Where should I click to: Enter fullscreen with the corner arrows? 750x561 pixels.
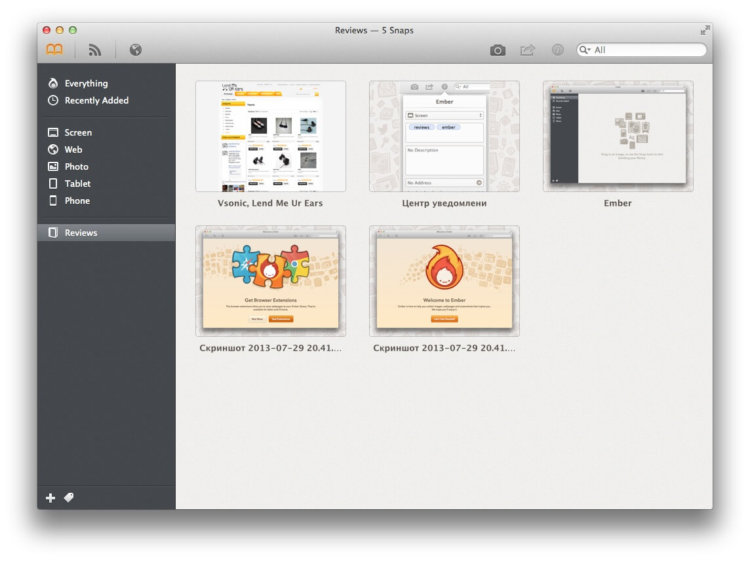pyautogui.click(x=705, y=30)
